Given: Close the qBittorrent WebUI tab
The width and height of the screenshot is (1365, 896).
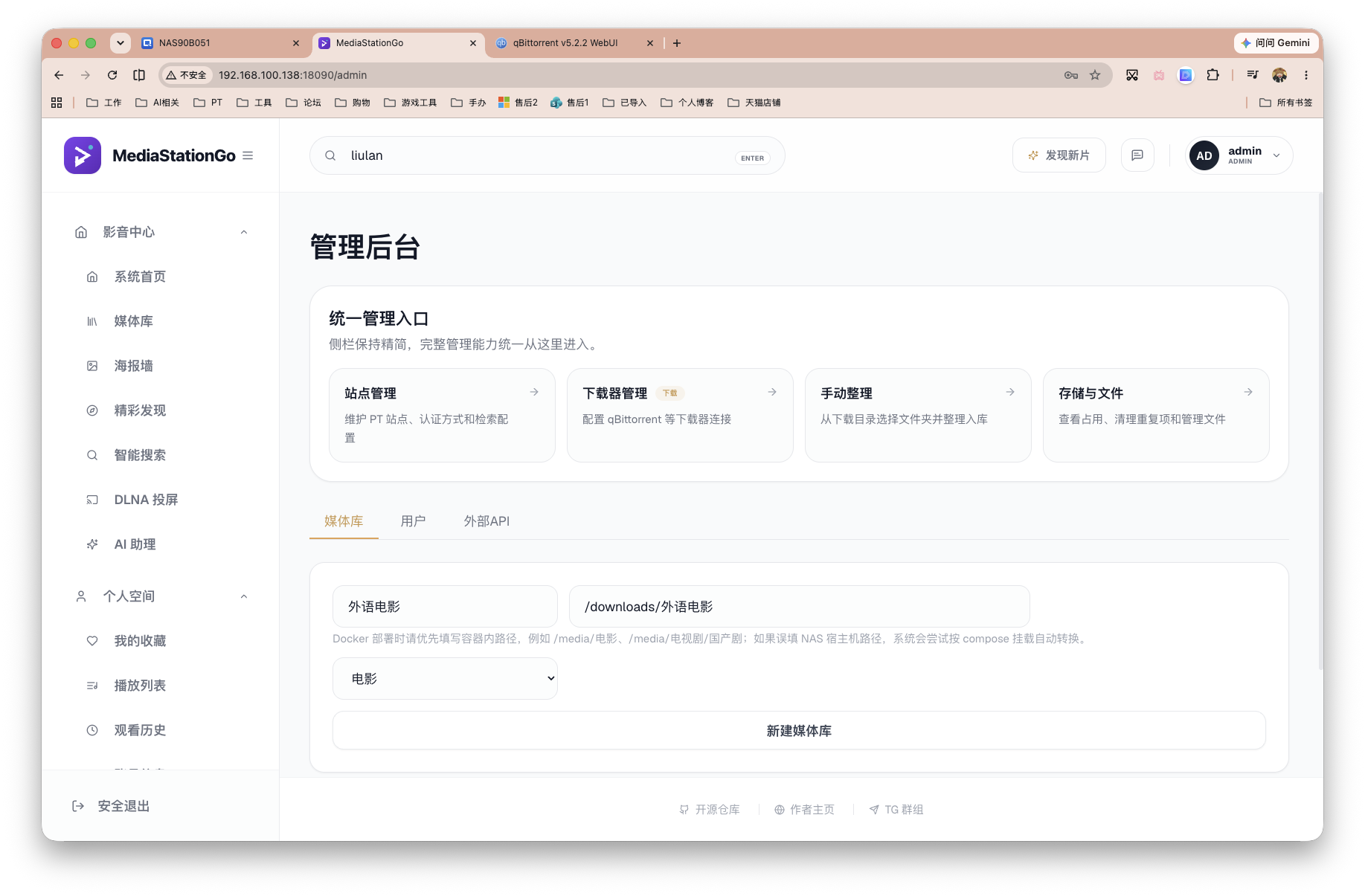Looking at the screenshot, I should point(650,43).
